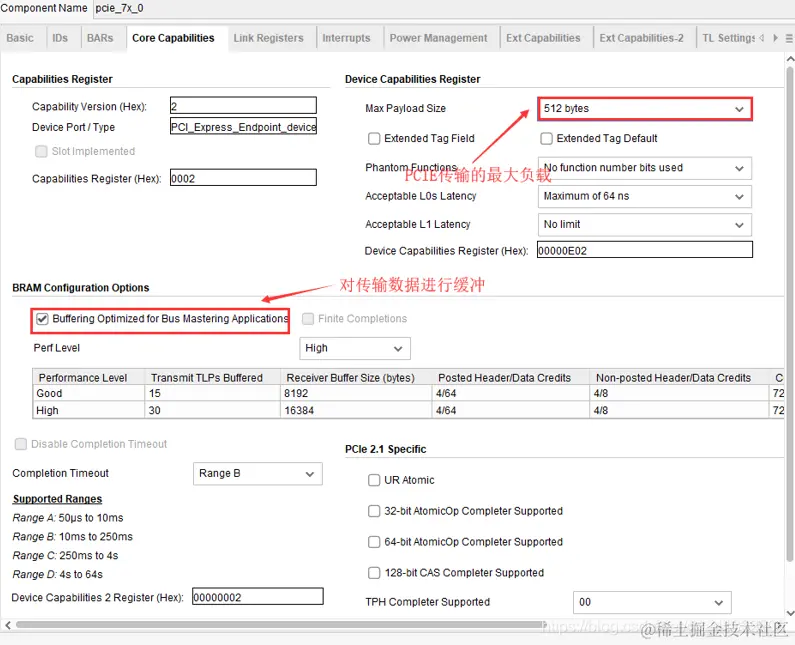Image resolution: width=795 pixels, height=645 pixels.
Task: Open the Perf Level dropdown
Action: [355, 348]
